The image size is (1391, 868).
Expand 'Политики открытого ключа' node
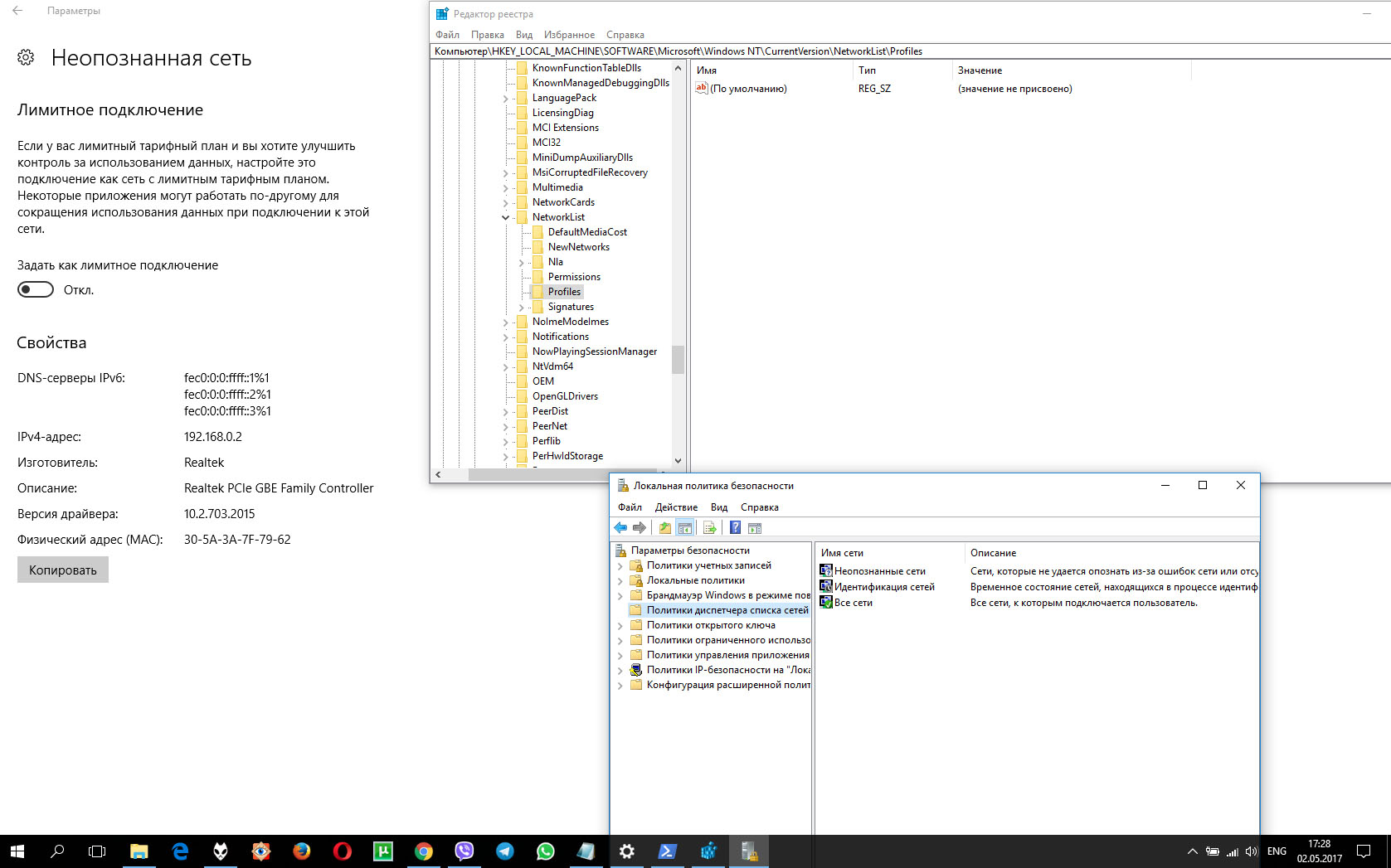click(620, 625)
